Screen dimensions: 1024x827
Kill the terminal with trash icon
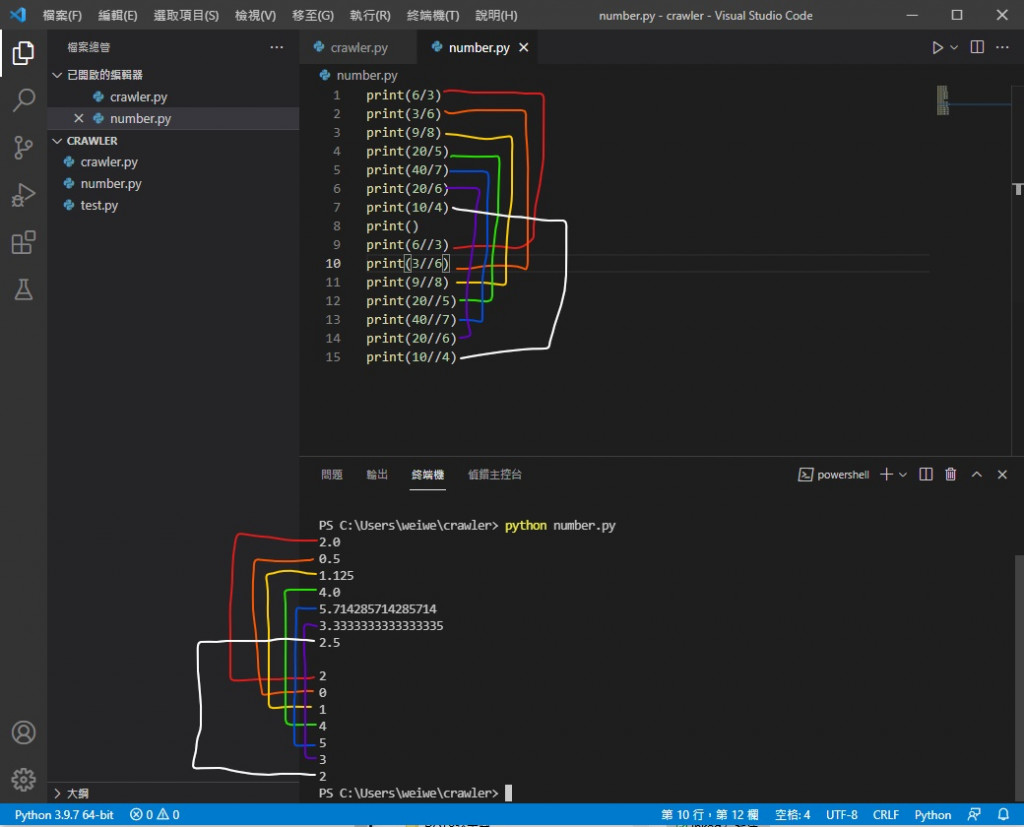point(951,474)
